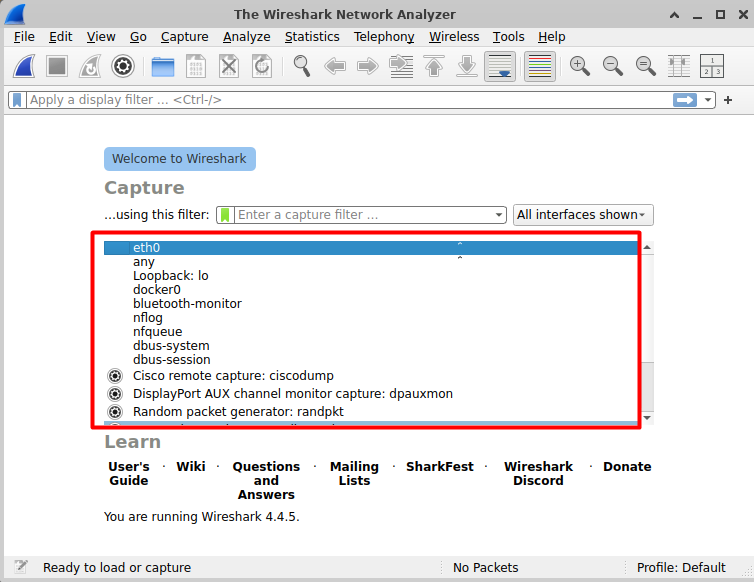Open the Edit menu
The height and width of the screenshot is (582, 754).
coord(61,37)
